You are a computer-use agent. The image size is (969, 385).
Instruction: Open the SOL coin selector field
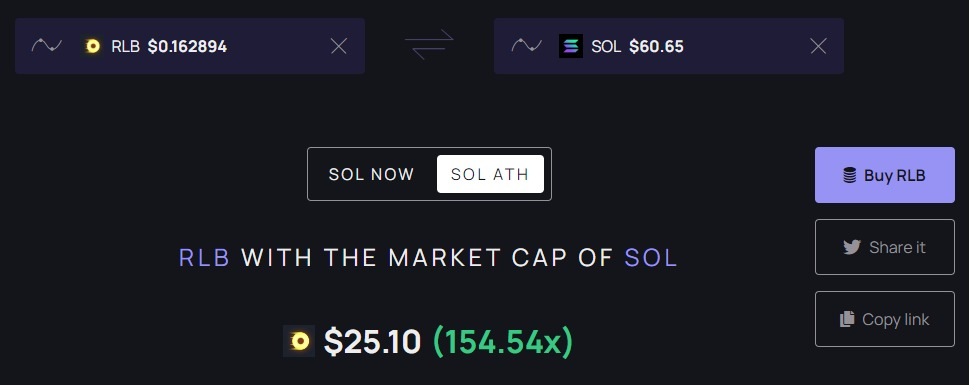pyautogui.click(x=669, y=46)
